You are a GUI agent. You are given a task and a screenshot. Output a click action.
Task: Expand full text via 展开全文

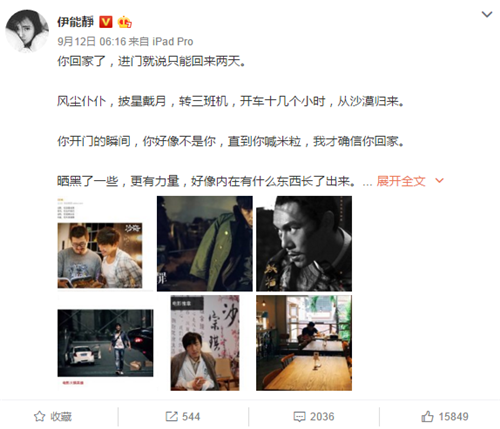tap(401, 181)
